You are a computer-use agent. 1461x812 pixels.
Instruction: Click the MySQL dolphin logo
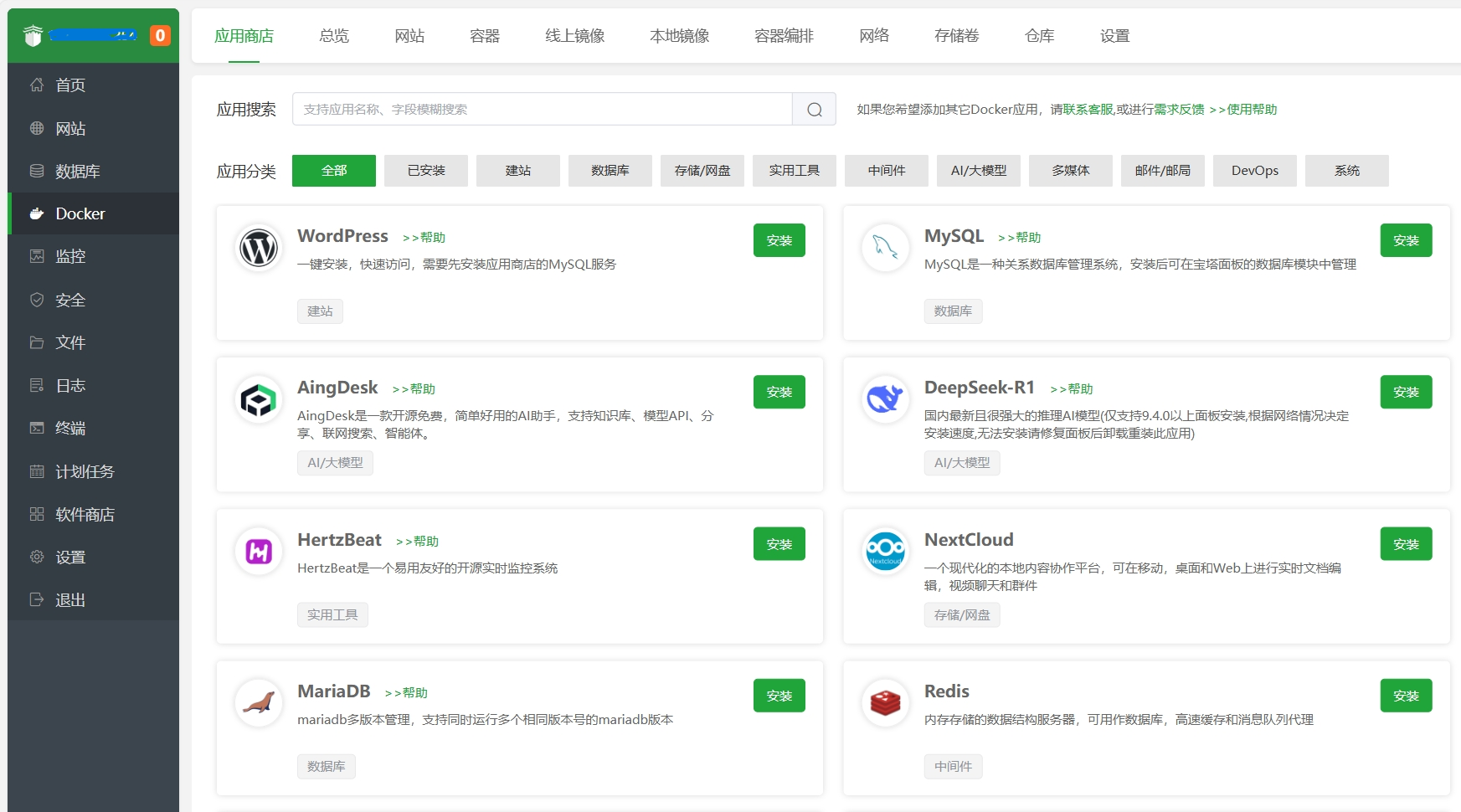coord(885,248)
